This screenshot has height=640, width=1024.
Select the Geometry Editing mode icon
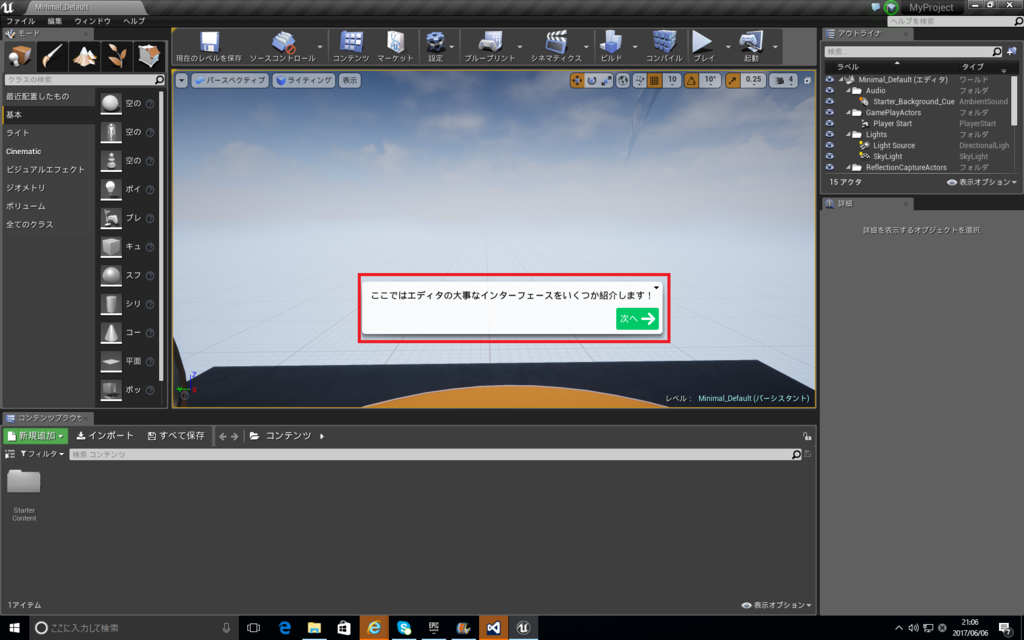click(x=149, y=56)
